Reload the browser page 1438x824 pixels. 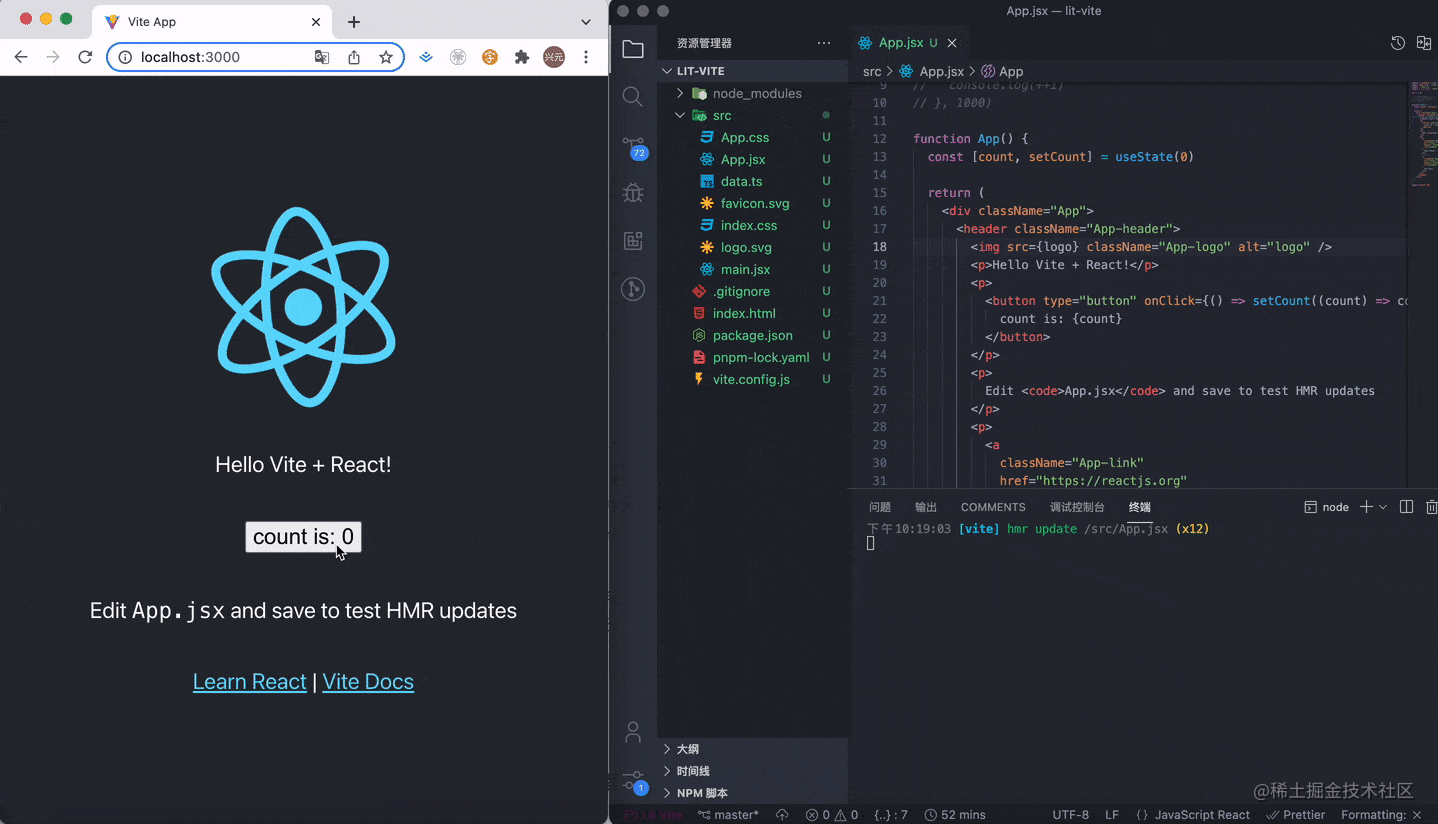click(85, 57)
